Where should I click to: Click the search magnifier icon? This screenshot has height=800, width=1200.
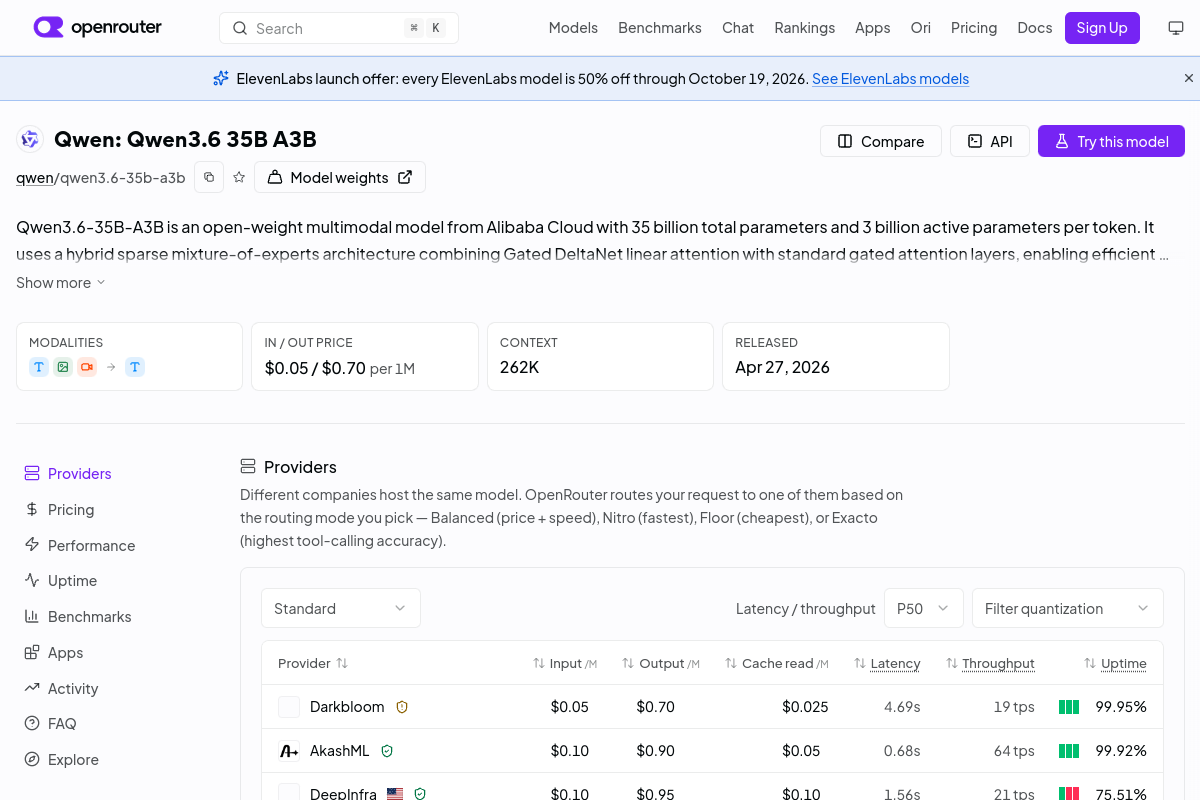click(x=240, y=28)
